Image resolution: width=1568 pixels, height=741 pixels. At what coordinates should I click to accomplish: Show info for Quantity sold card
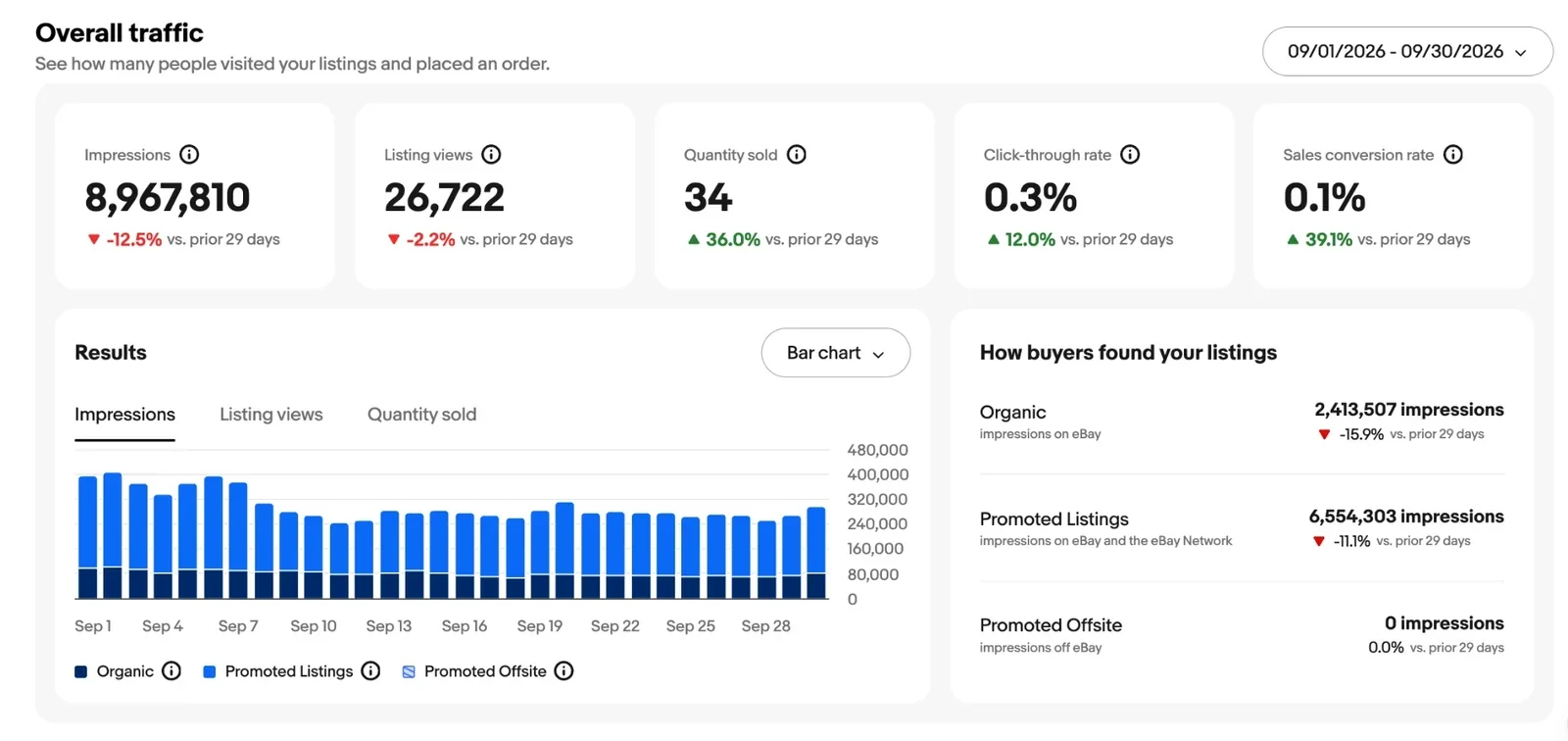coord(796,155)
